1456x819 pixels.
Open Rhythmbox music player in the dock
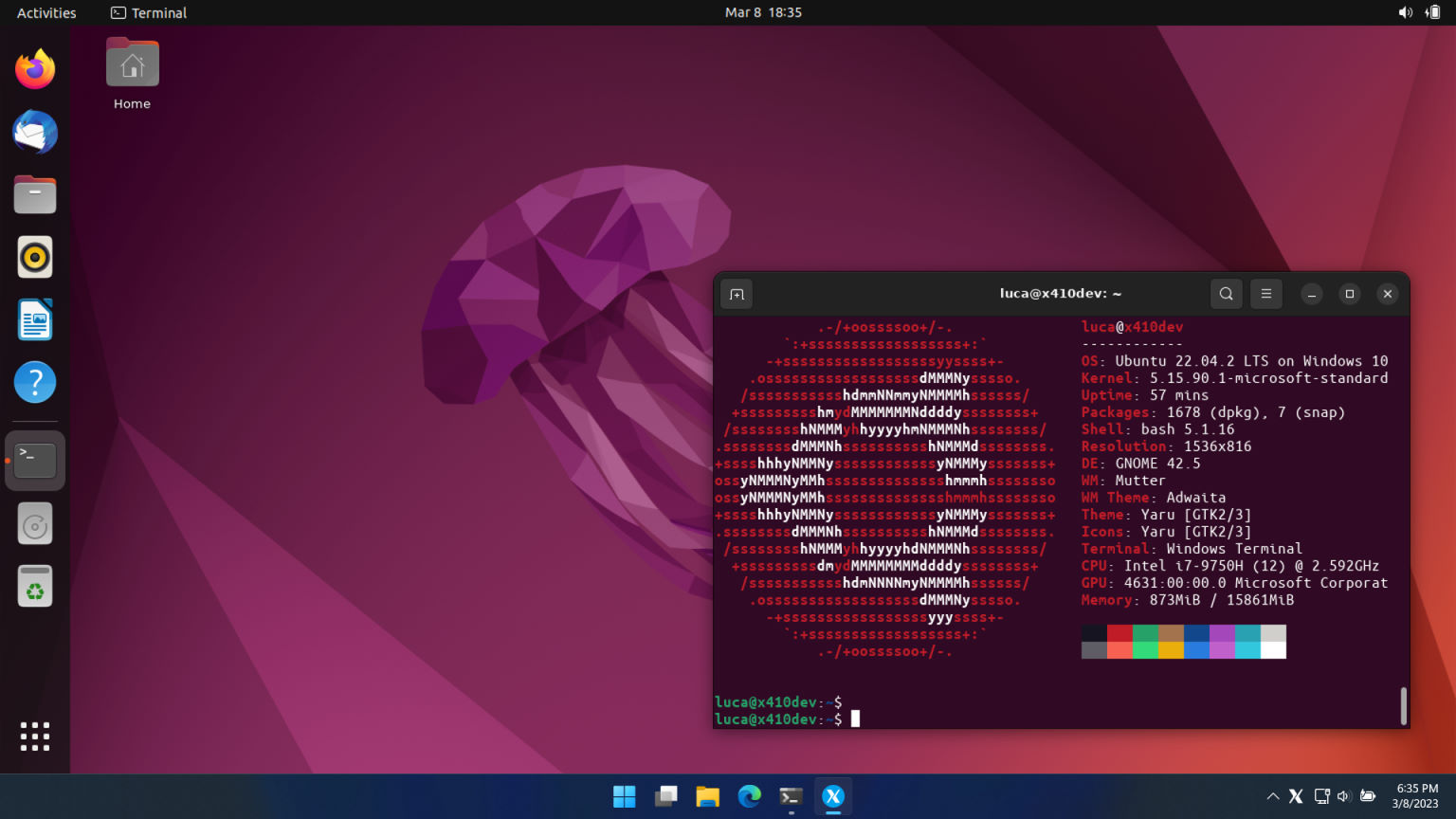34,256
